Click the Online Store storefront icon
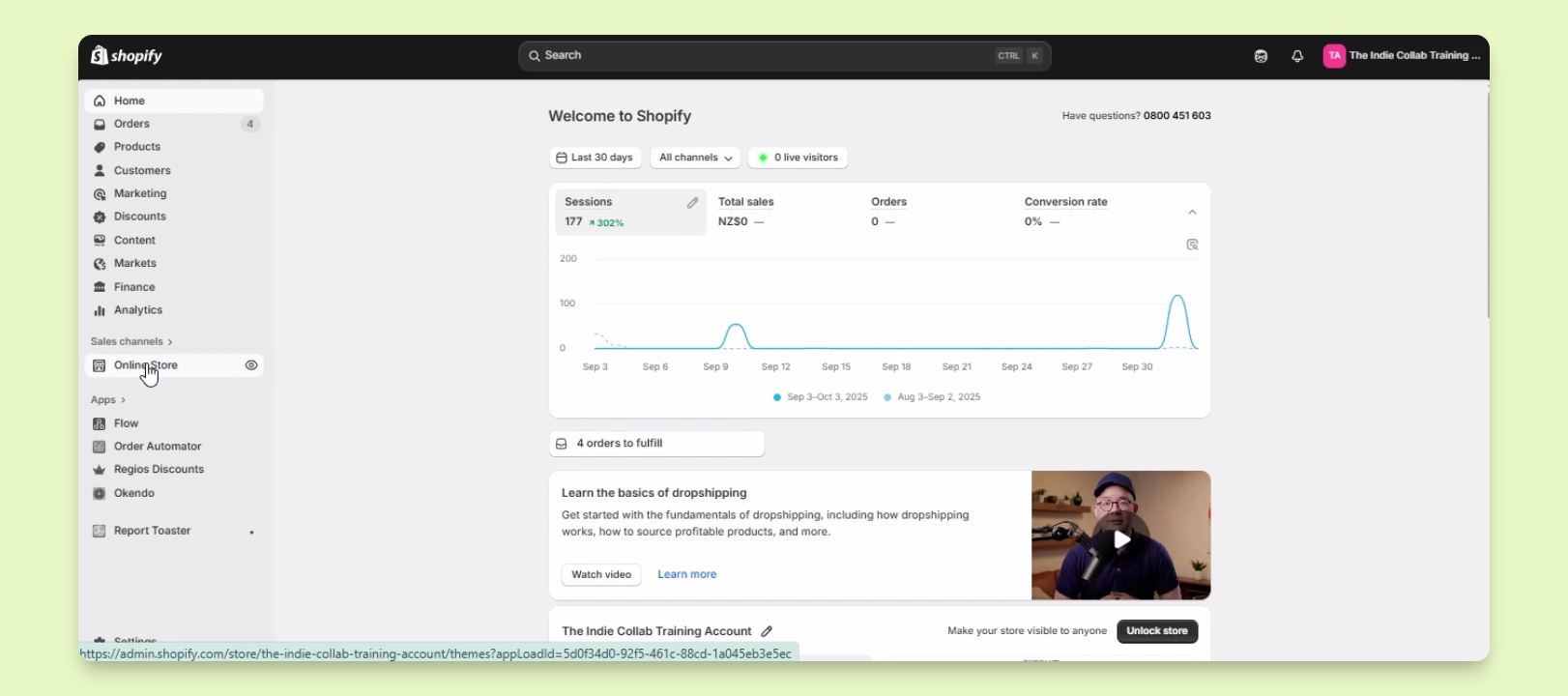1568x696 pixels. [x=100, y=365]
